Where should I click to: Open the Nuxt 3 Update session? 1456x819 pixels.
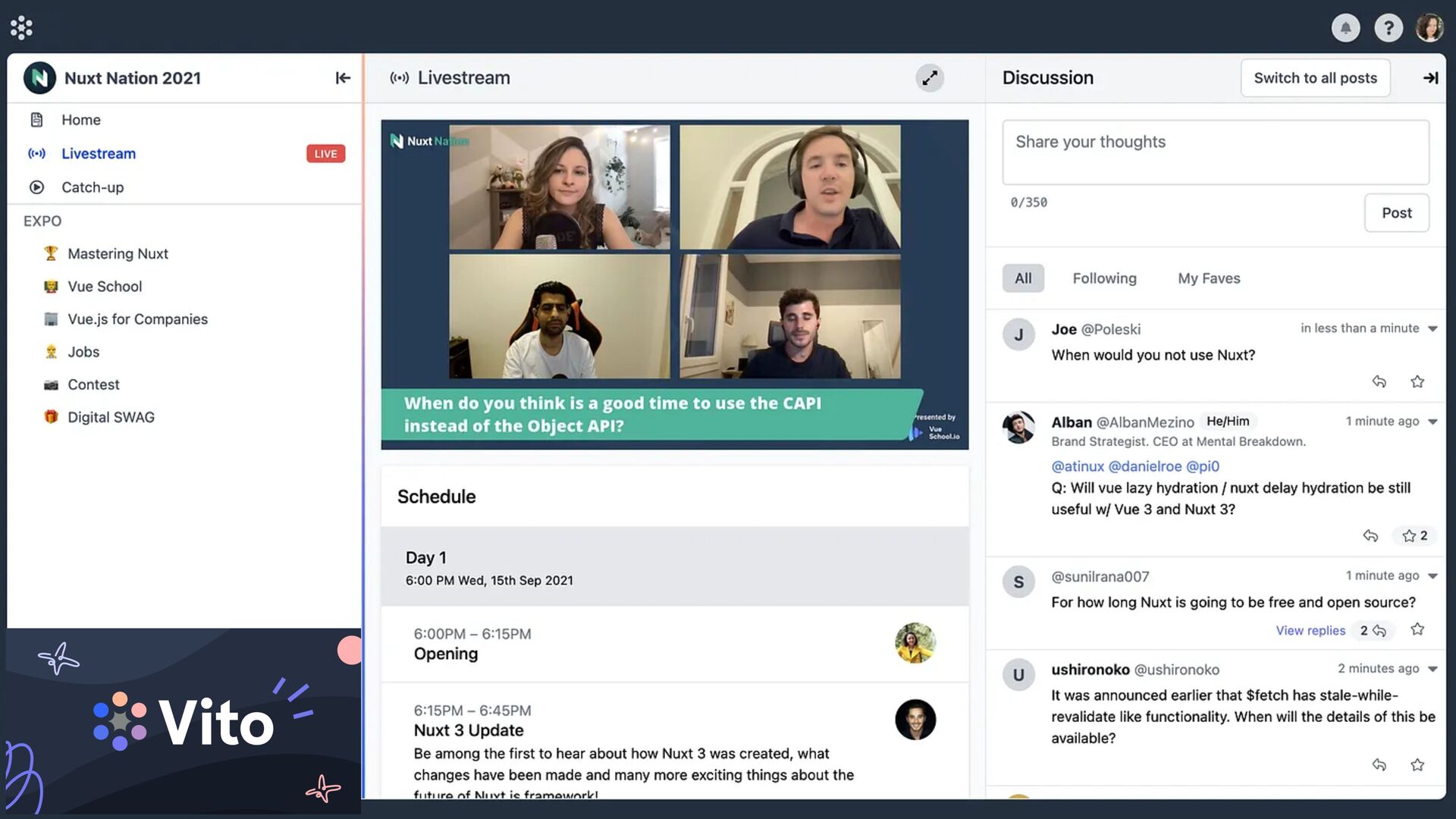click(x=675, y=741)
